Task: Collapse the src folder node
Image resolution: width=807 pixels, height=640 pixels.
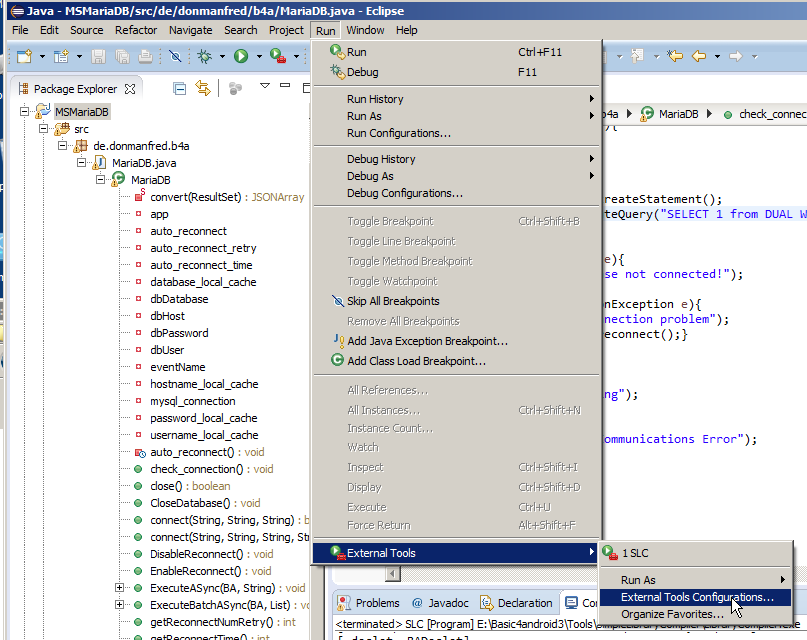Action: click(x=44, y=129)
